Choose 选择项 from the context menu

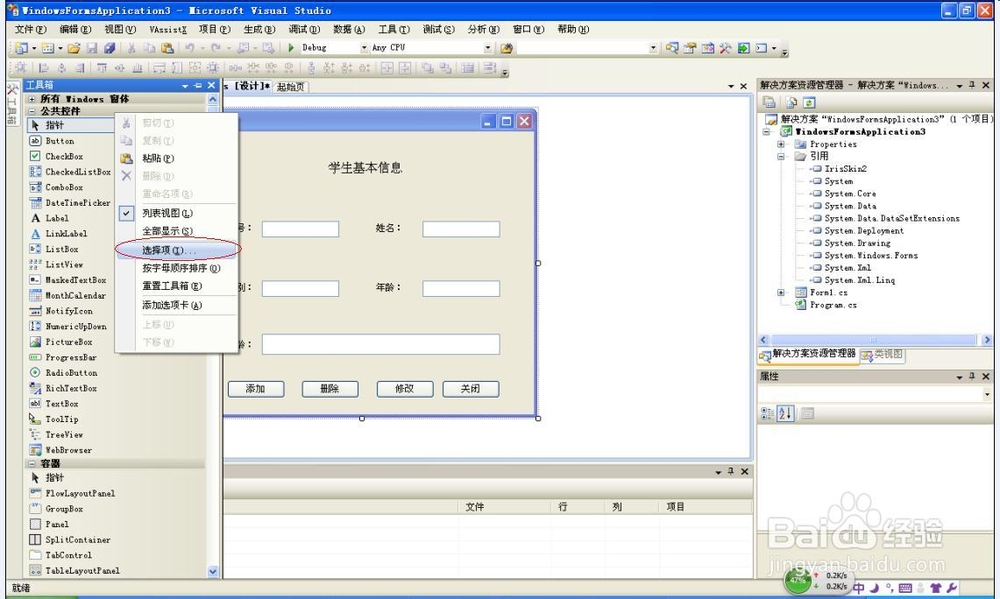(x=165, y=248)
